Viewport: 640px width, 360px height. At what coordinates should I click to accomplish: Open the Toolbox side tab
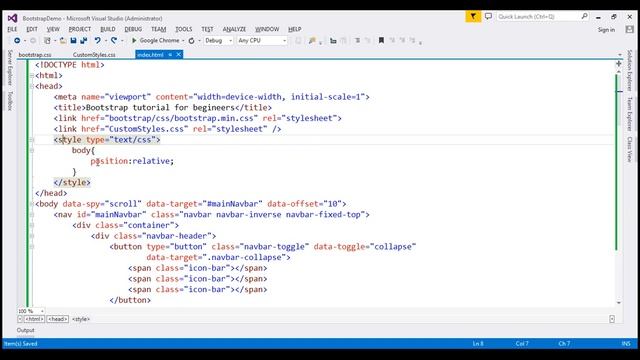coord(10,101)
